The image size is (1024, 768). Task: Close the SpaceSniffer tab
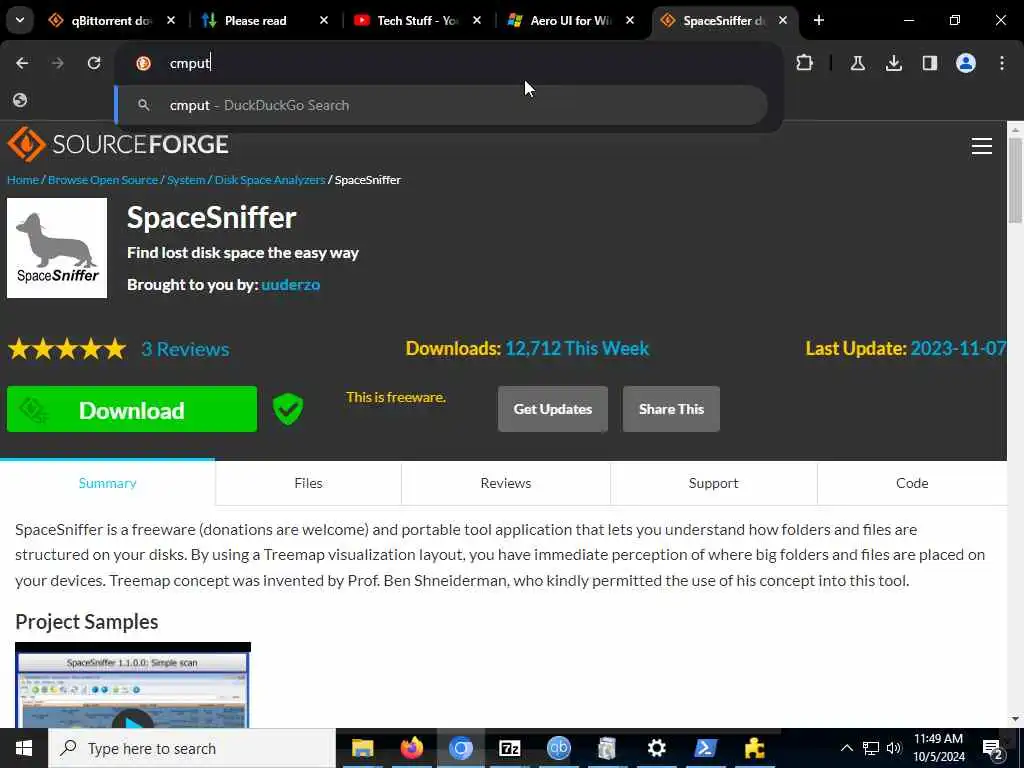click(x=782, y=20)
